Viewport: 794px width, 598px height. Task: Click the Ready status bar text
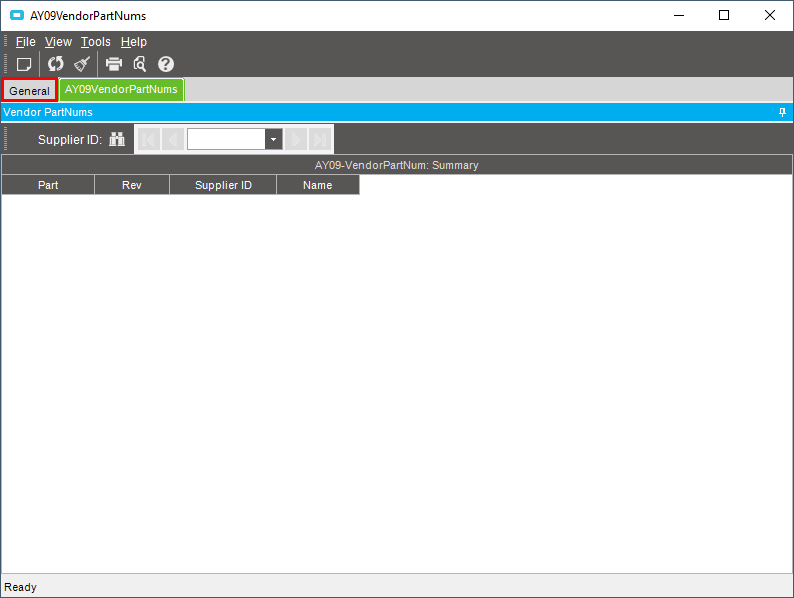point(20,587)
